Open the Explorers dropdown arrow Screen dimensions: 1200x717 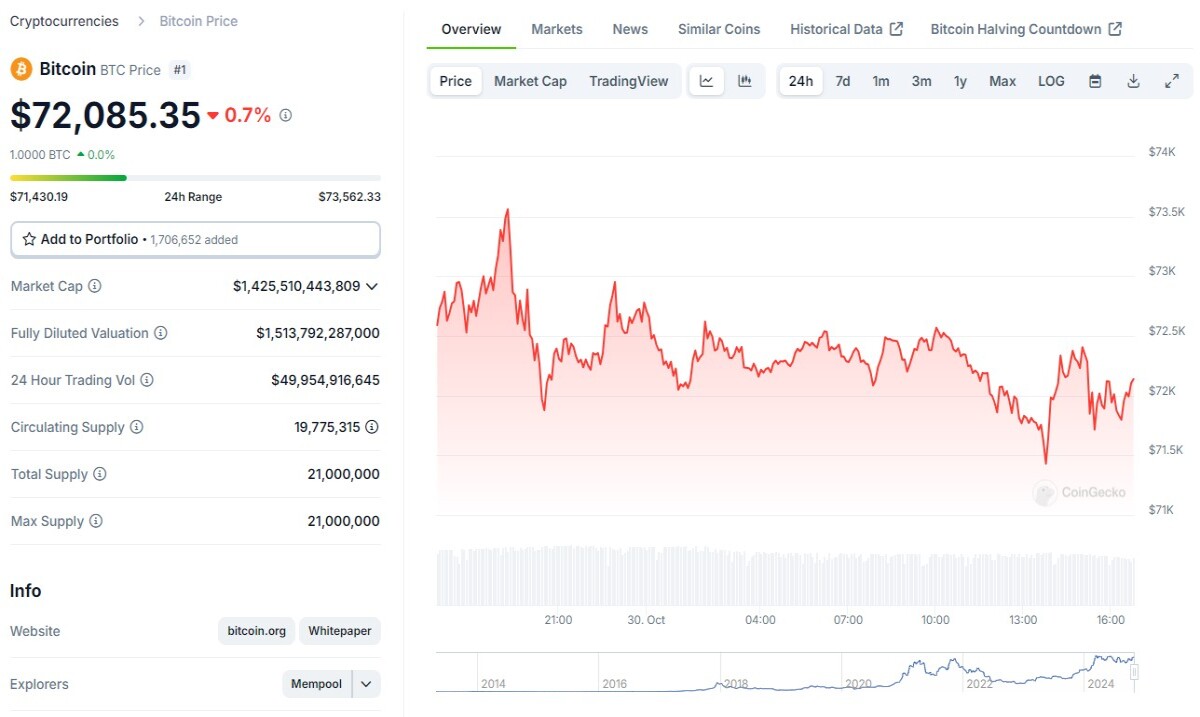pyautogui.click(x=366, y=684)
